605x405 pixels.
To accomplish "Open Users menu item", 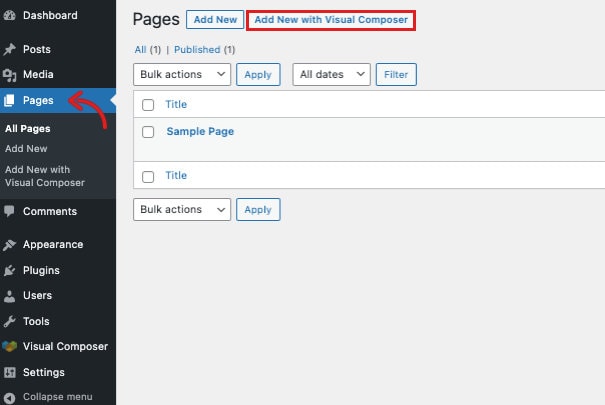I will click(x=37, y=295).
